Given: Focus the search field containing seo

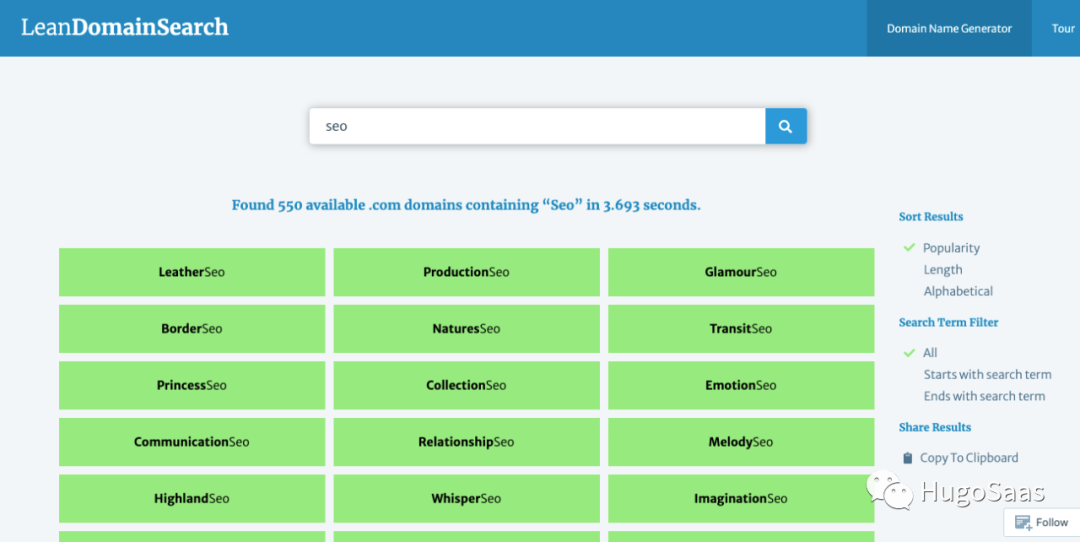Looking at the screenshot, I should click(x=537, y=126).
